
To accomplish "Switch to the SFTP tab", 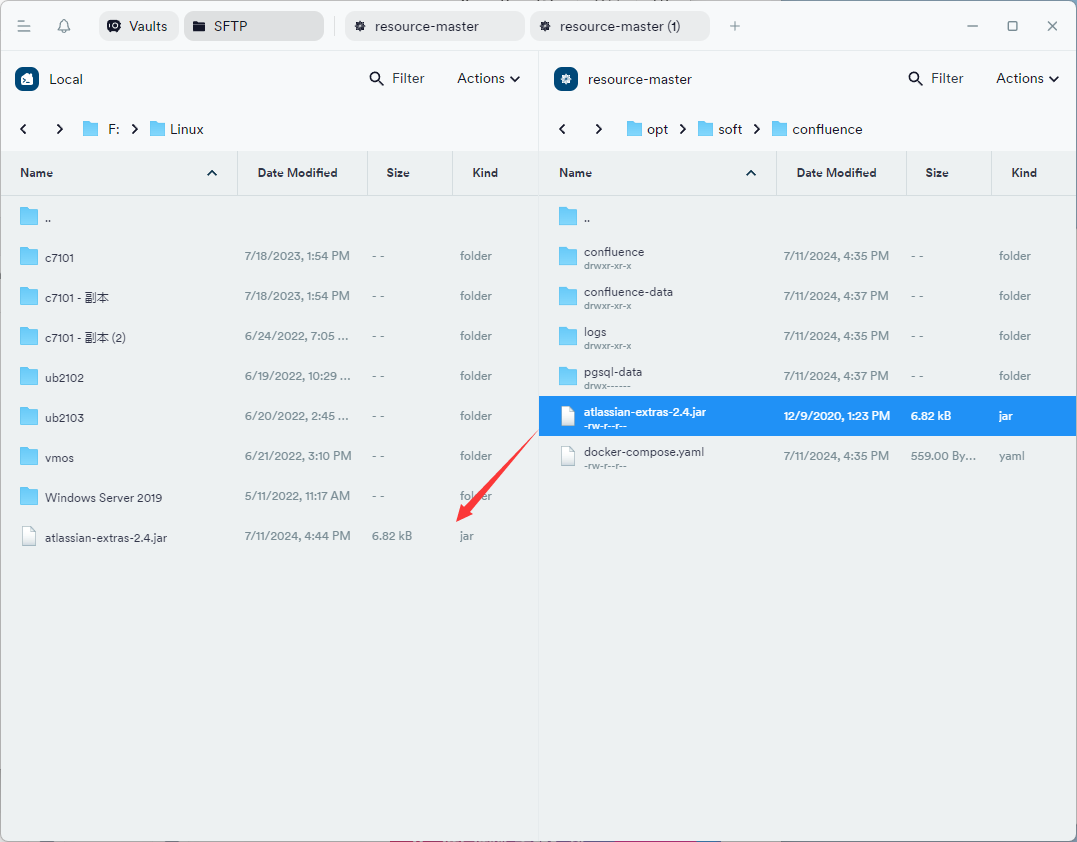I will (253, 26).
